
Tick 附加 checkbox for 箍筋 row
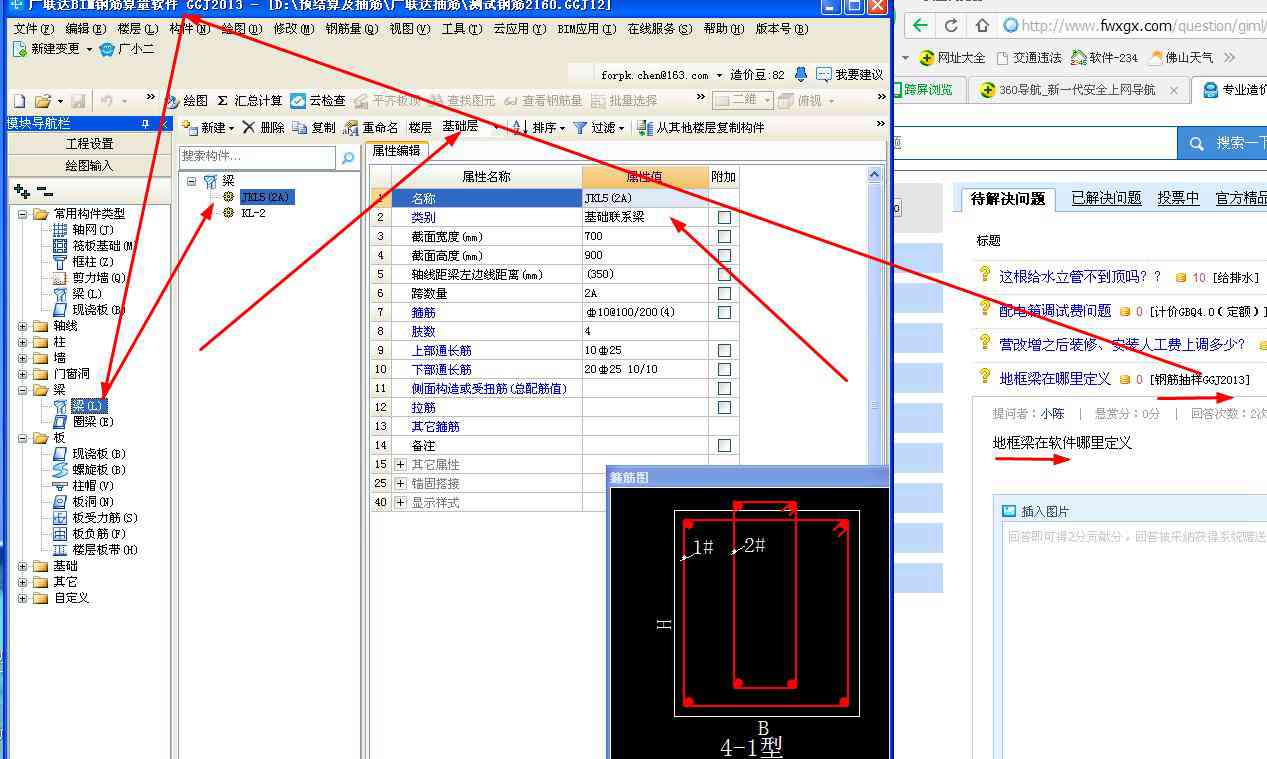(724, 313)
